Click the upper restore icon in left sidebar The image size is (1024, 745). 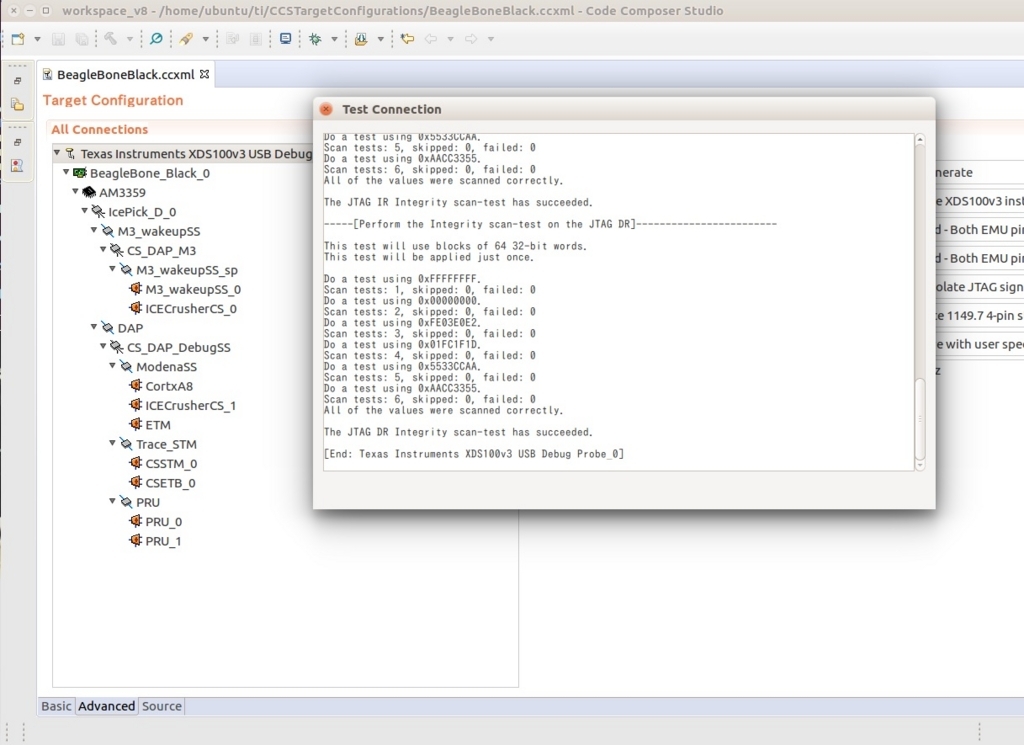coord(18,81)
